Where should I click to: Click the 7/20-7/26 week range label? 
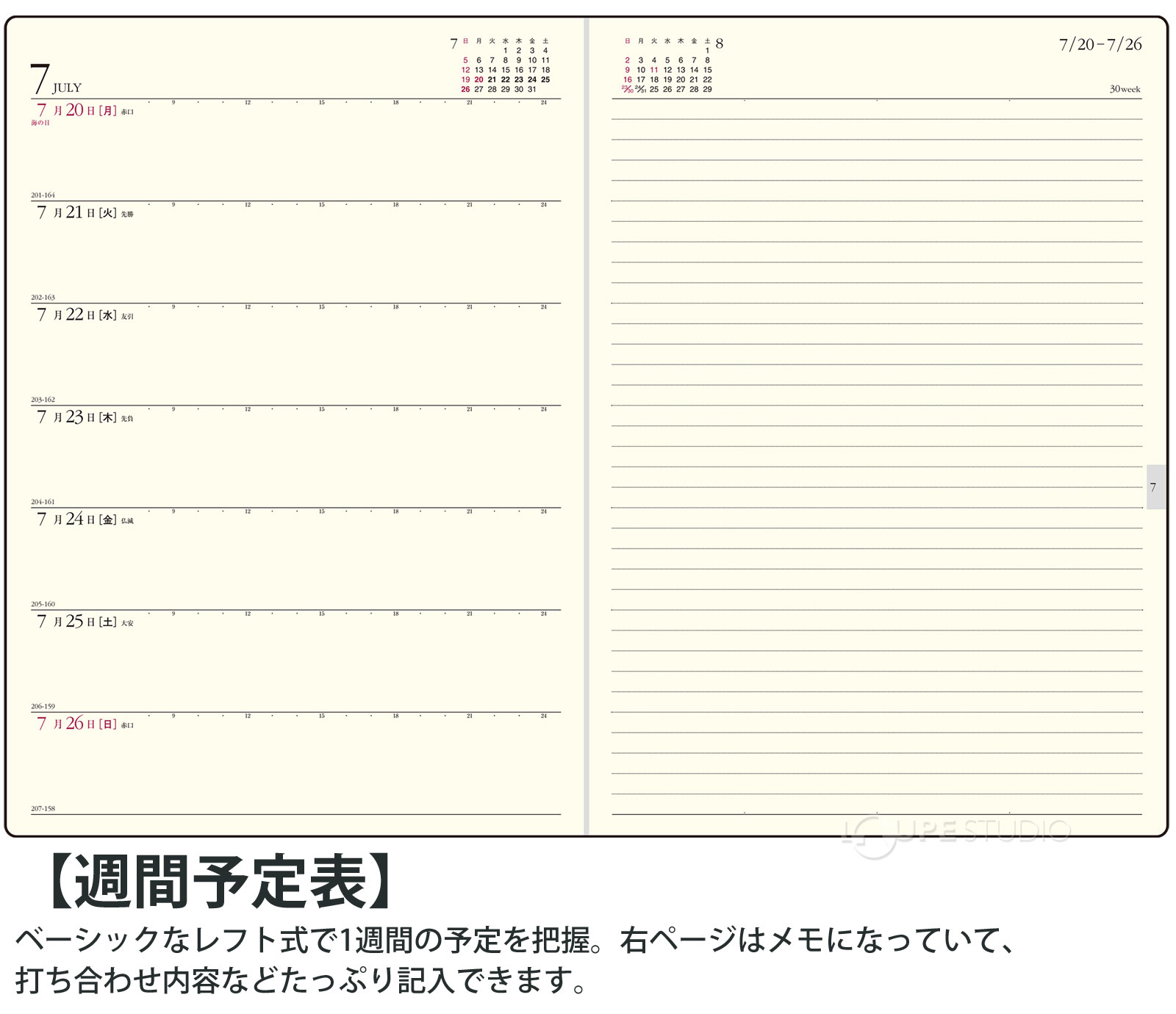click(1100, 44)
